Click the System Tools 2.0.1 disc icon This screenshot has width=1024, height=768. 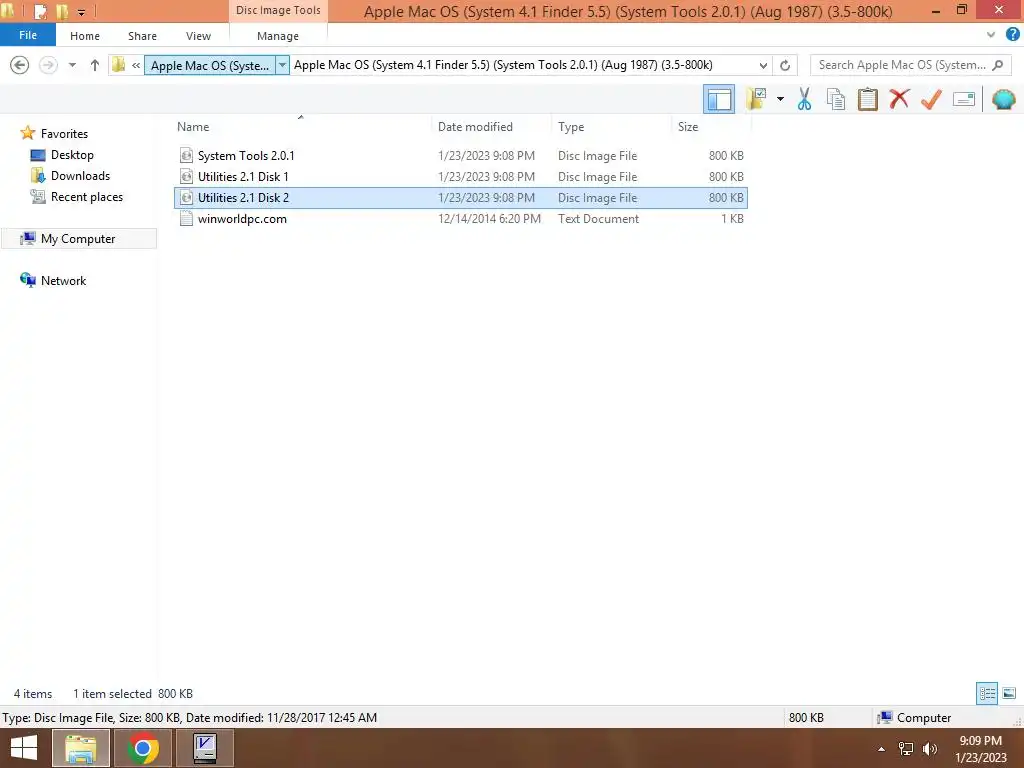[x=186, y=155]
